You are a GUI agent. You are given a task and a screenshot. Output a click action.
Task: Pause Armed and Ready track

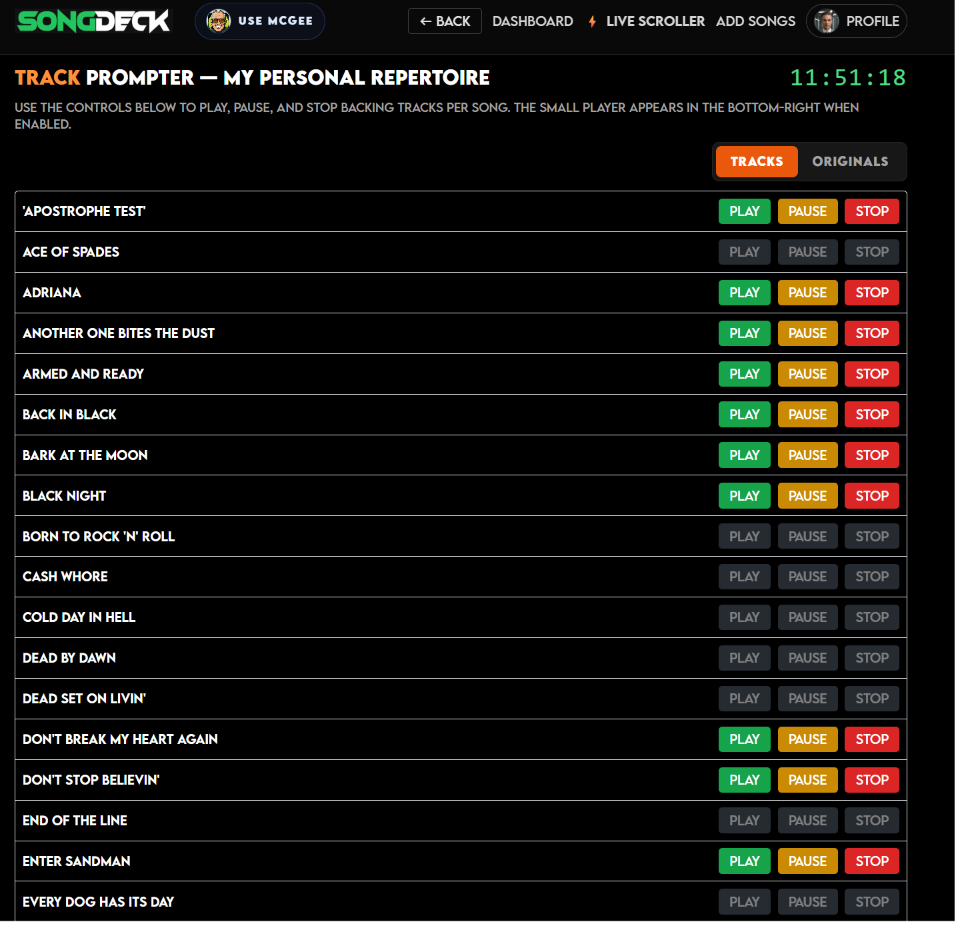click(808, 374)
